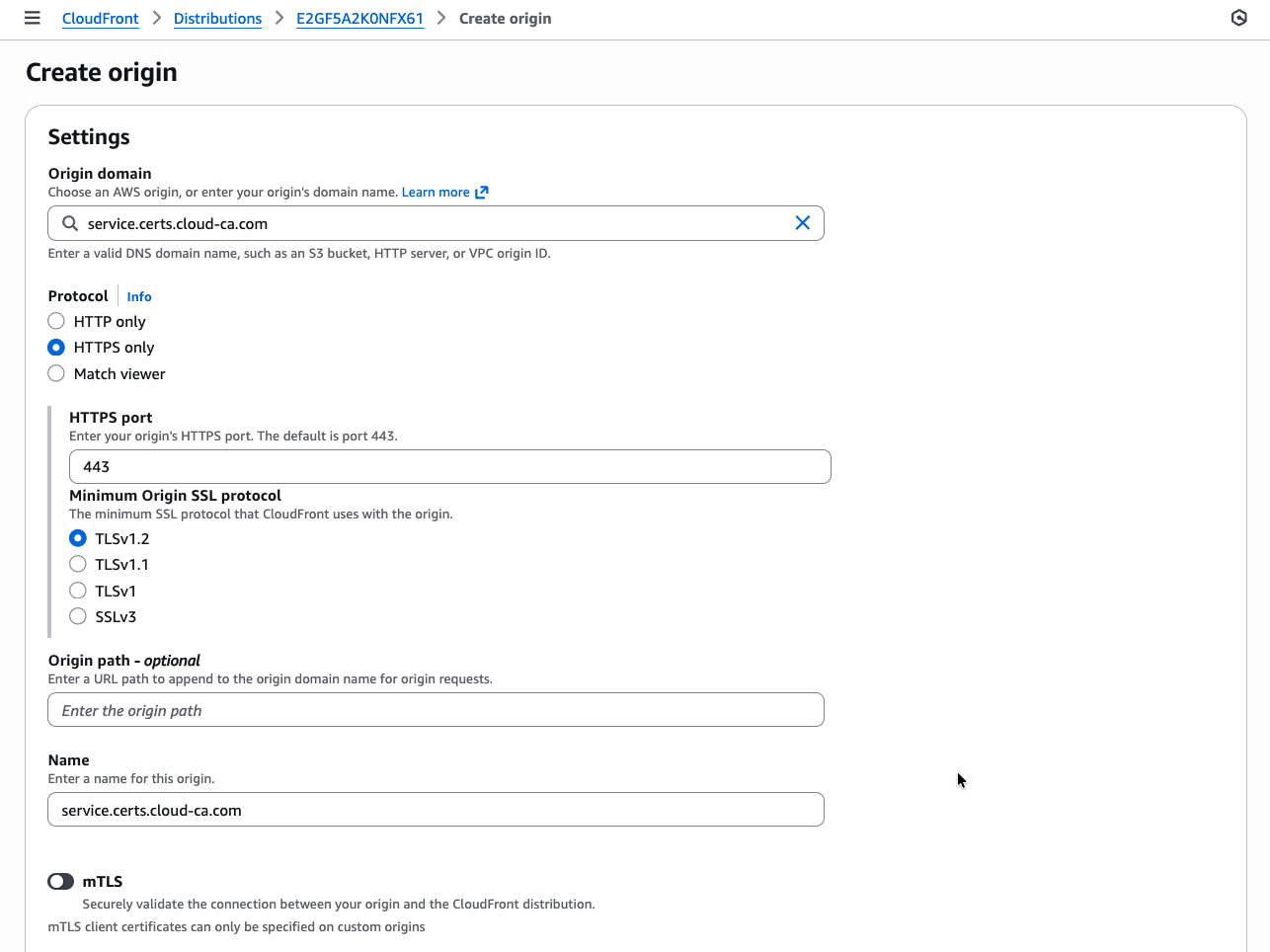Open the navigation sidebar hamburger menu

[33, 17]
